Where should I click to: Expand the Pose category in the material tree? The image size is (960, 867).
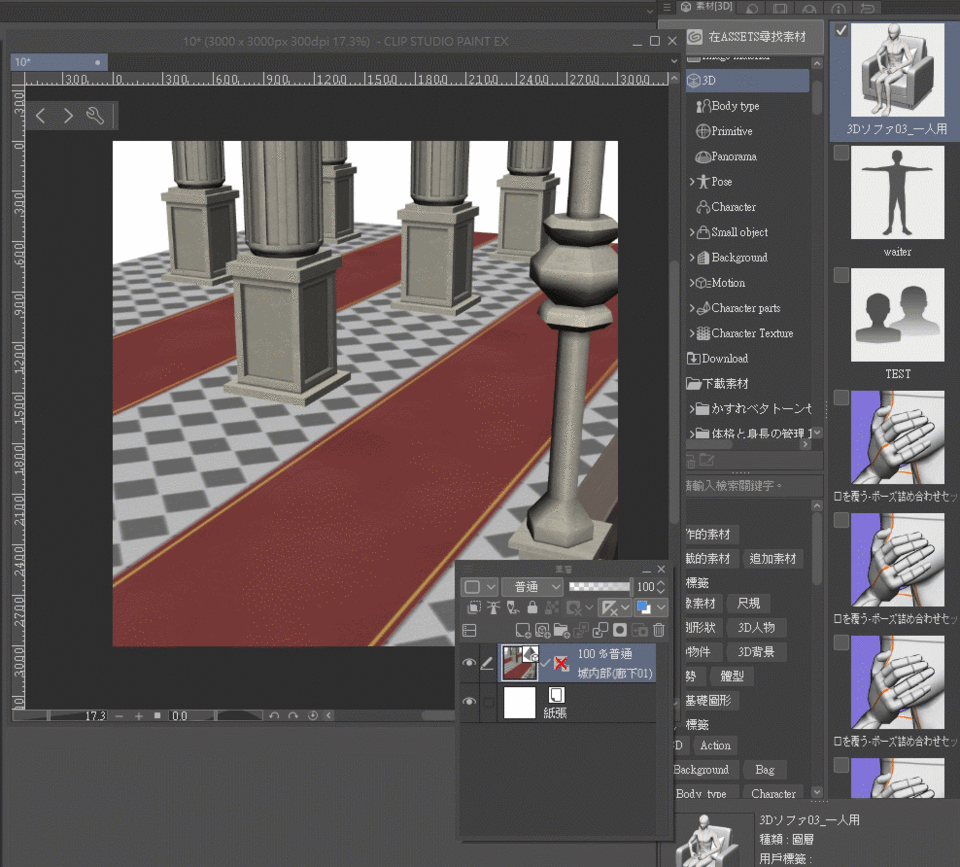[x=692, y=182]
